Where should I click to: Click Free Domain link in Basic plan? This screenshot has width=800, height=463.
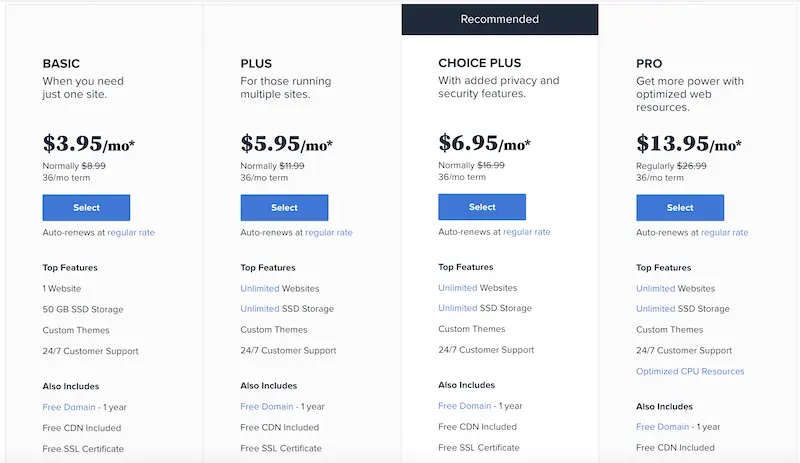click(x=69, y=407)
